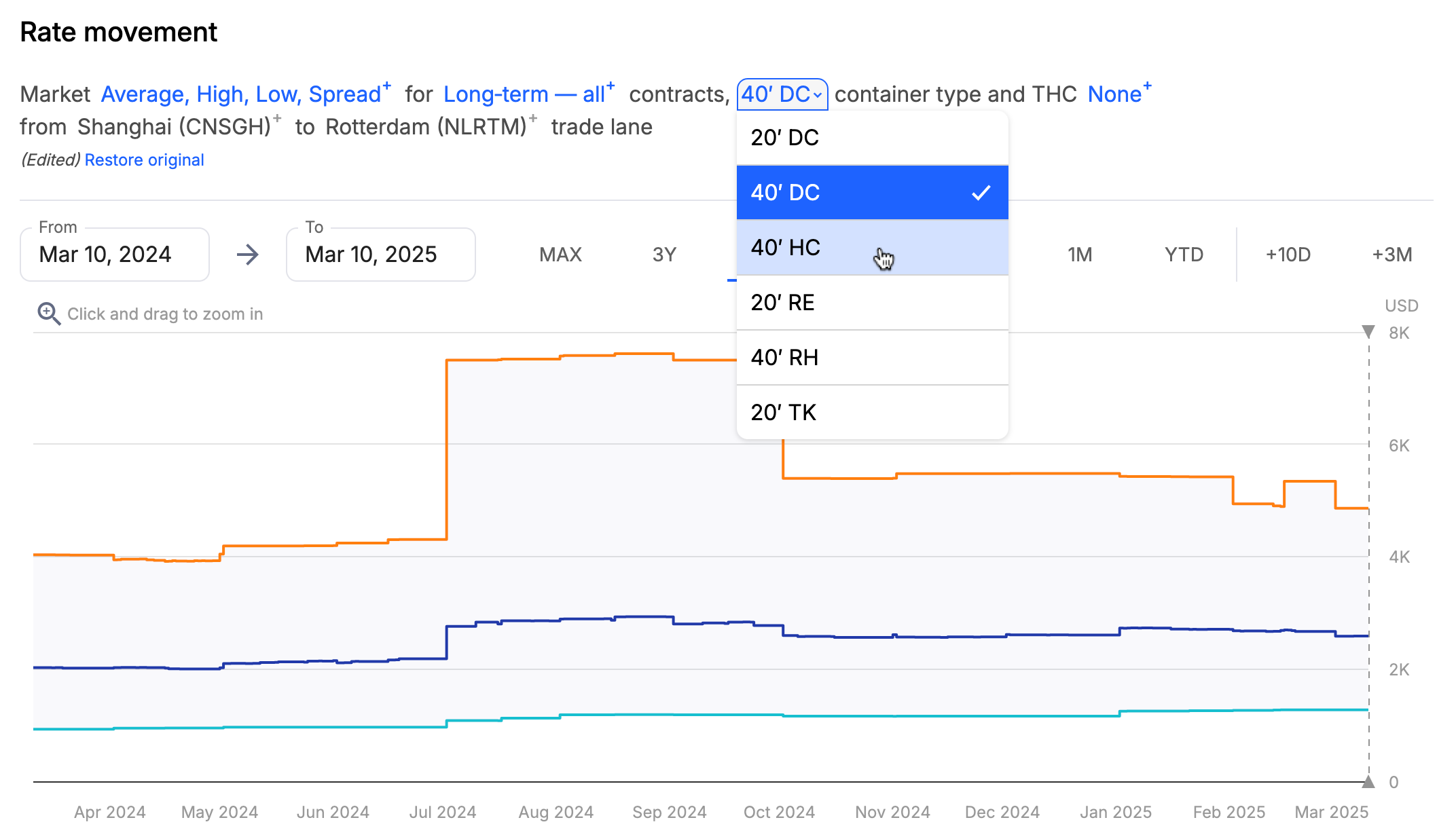
Task: Click the Nov 2024 axis label
Action: click(892, 813)
